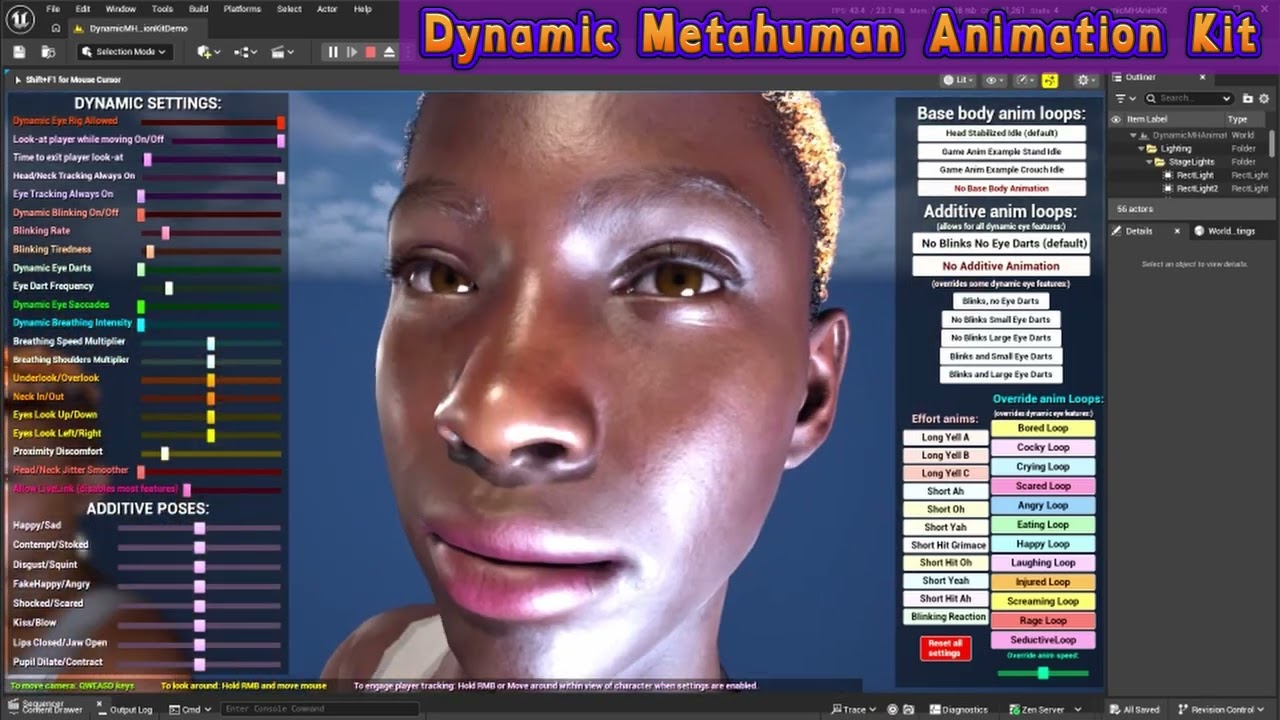Open the Edit menu
The width and height of the screenshot is (1280, 720).
(83, 9)
